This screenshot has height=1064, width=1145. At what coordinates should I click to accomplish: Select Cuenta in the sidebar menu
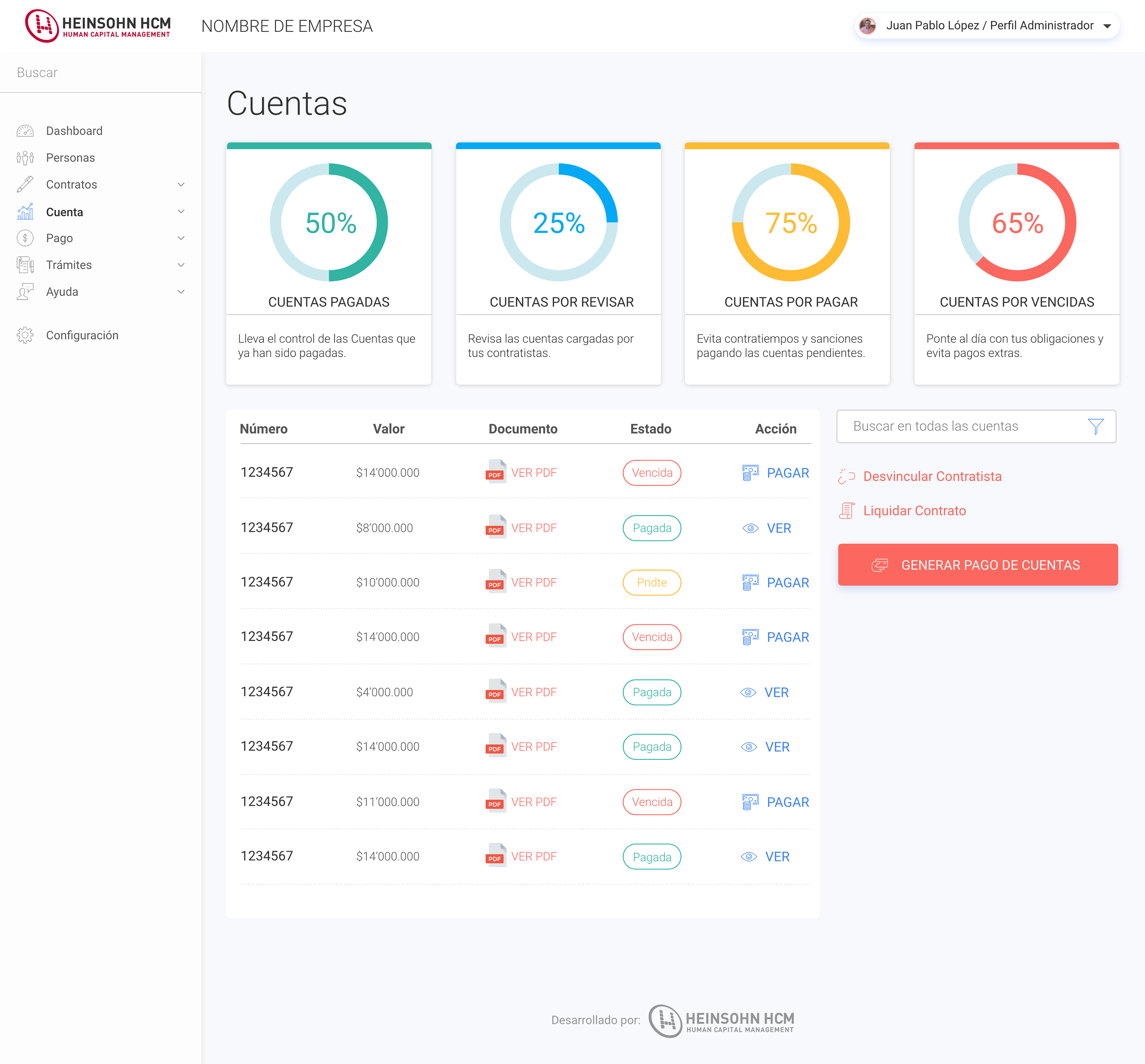(64, 212)
